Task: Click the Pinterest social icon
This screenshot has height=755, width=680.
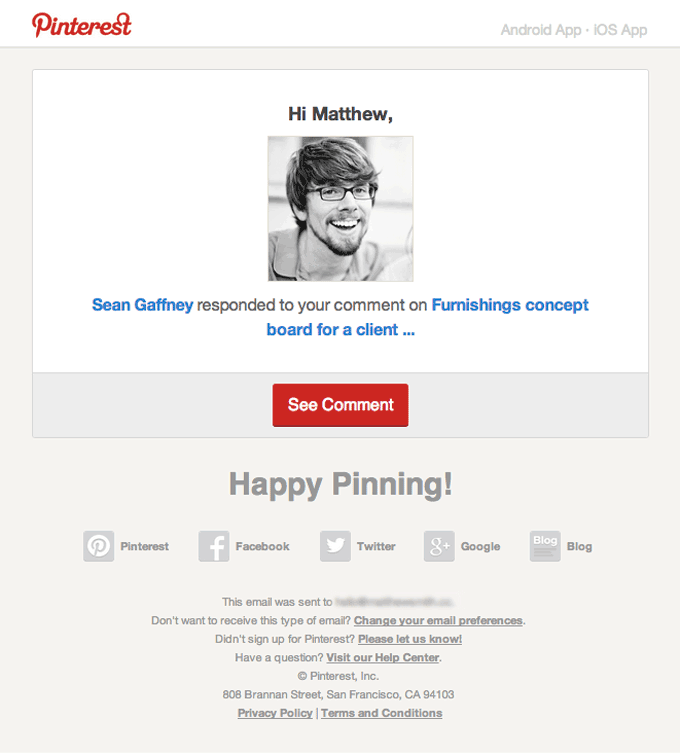Action: pos(99,546)
